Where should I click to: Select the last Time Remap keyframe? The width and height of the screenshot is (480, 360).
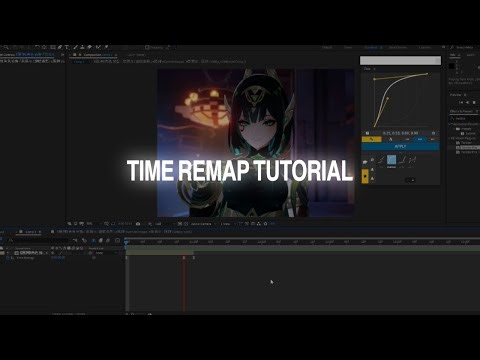[x=194, y=258]
